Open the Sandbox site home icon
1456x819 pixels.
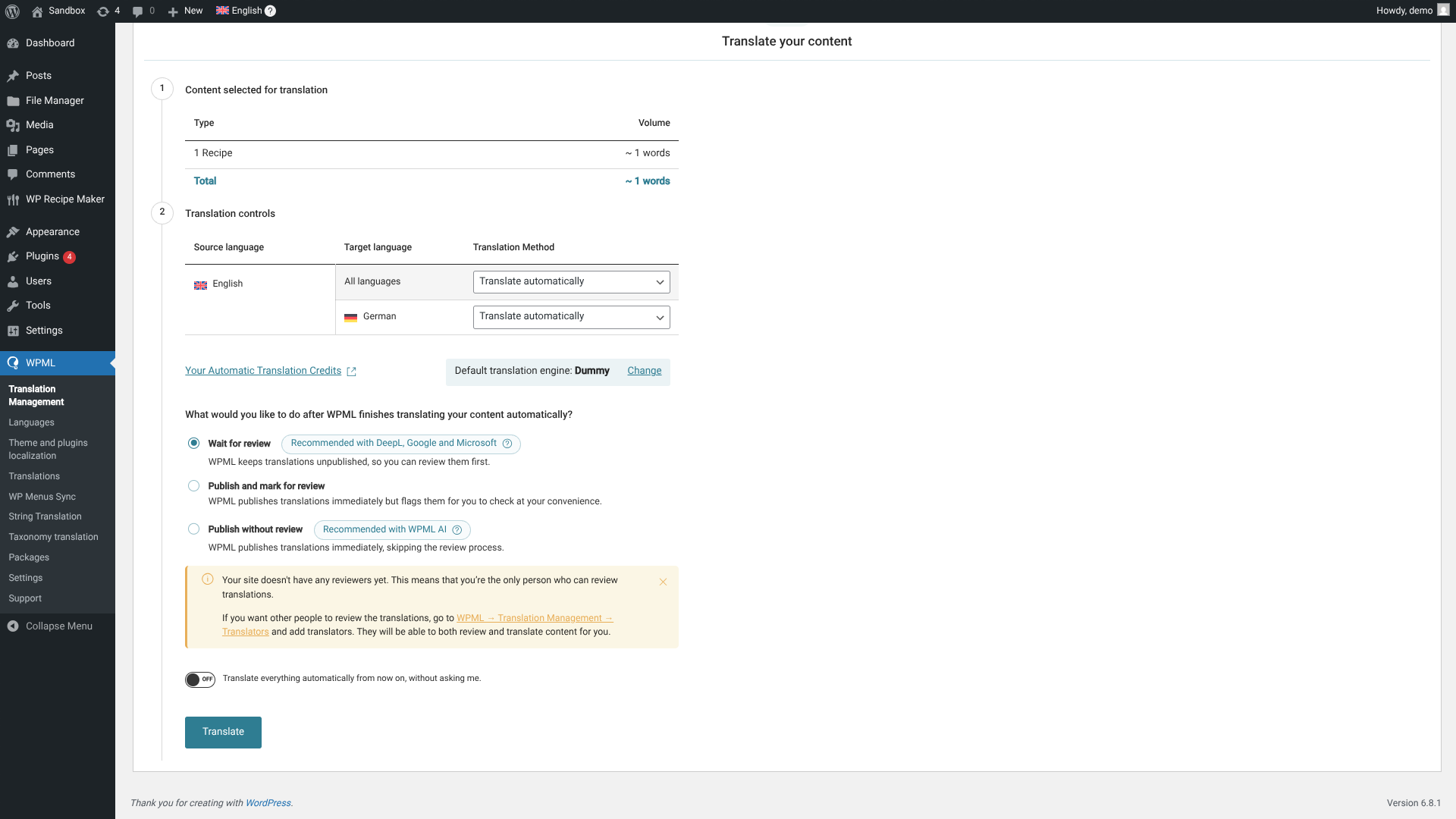[x=37, y=11]
